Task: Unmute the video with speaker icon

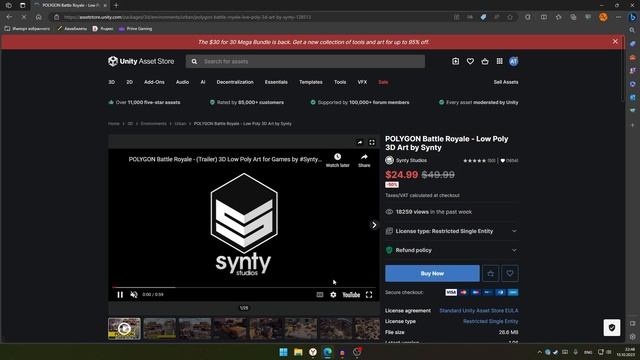Action: click(134, 295)
